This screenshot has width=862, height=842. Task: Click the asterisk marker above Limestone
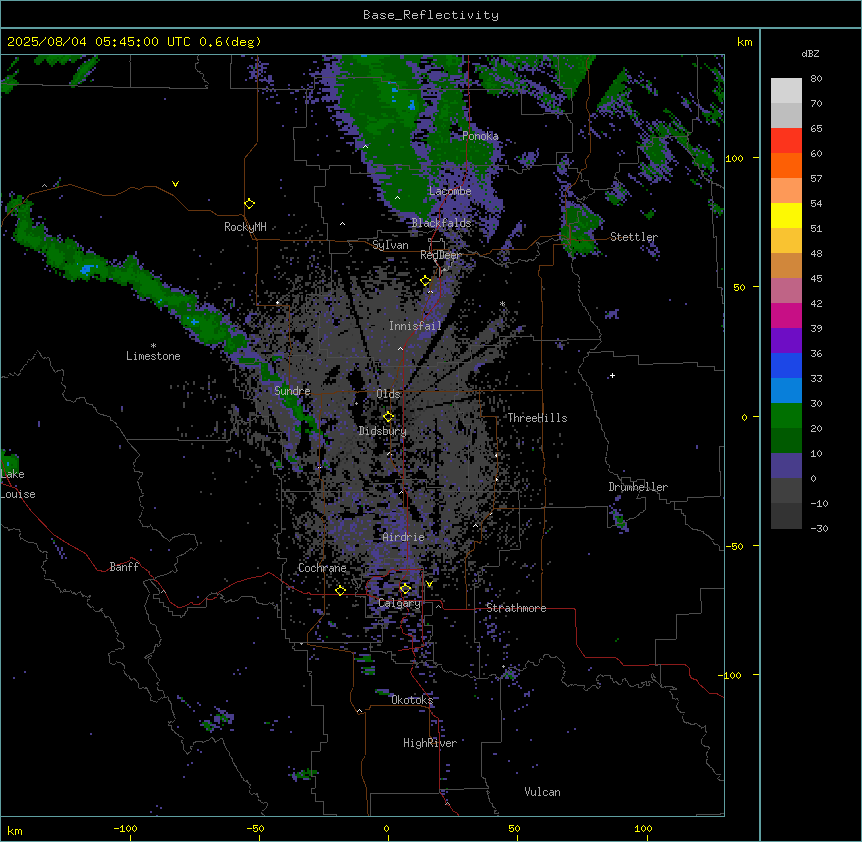[153, 346]
